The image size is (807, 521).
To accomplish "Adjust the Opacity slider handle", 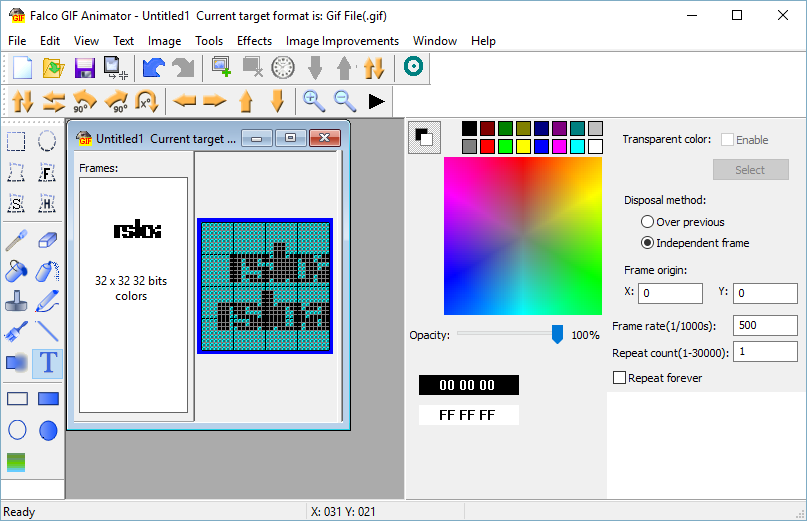I will (x=557, y=334).
